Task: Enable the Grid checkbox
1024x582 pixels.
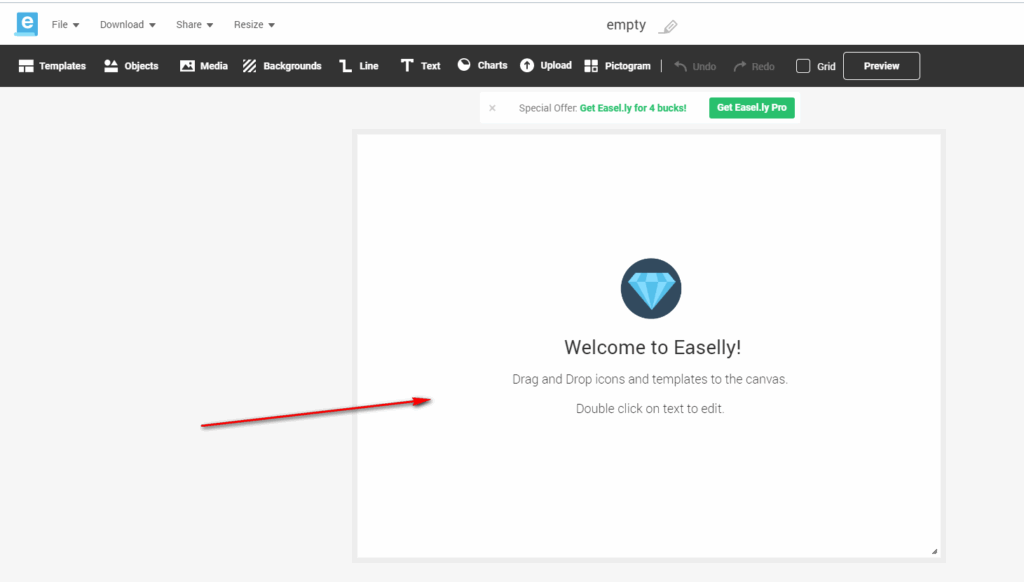Action: (803, 66)
